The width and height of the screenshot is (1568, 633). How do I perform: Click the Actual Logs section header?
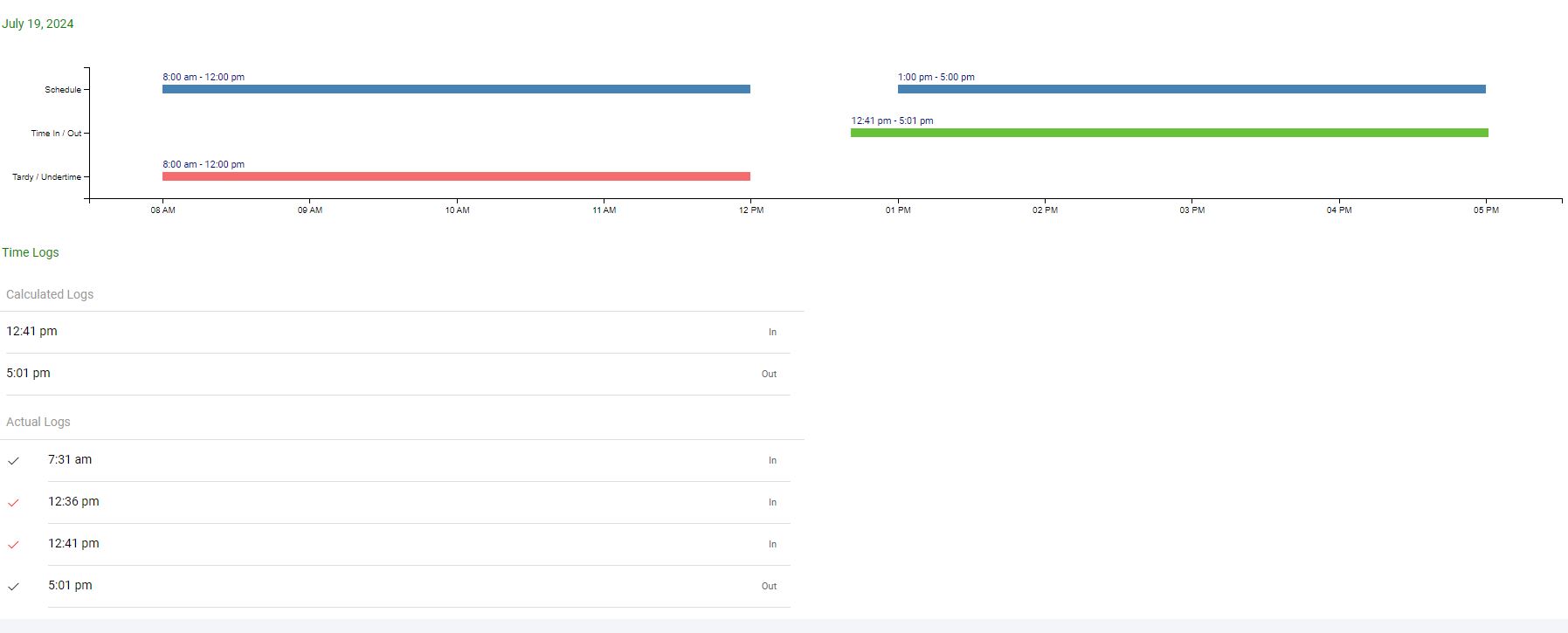click(38, 422)
